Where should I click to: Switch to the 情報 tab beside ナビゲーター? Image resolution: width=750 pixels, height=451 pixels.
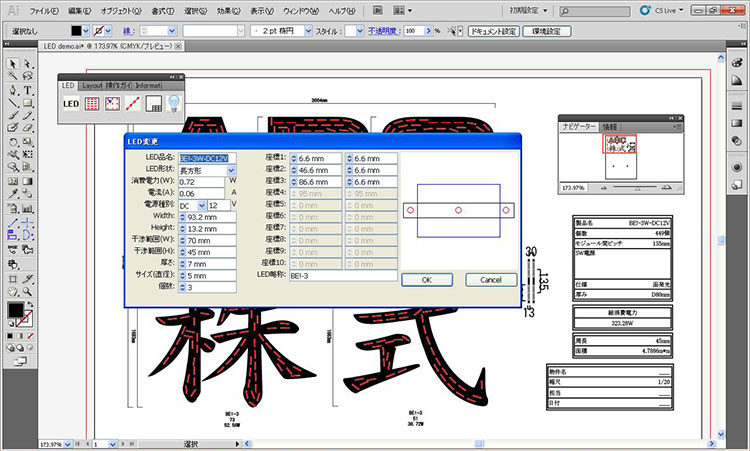(610, 127)
